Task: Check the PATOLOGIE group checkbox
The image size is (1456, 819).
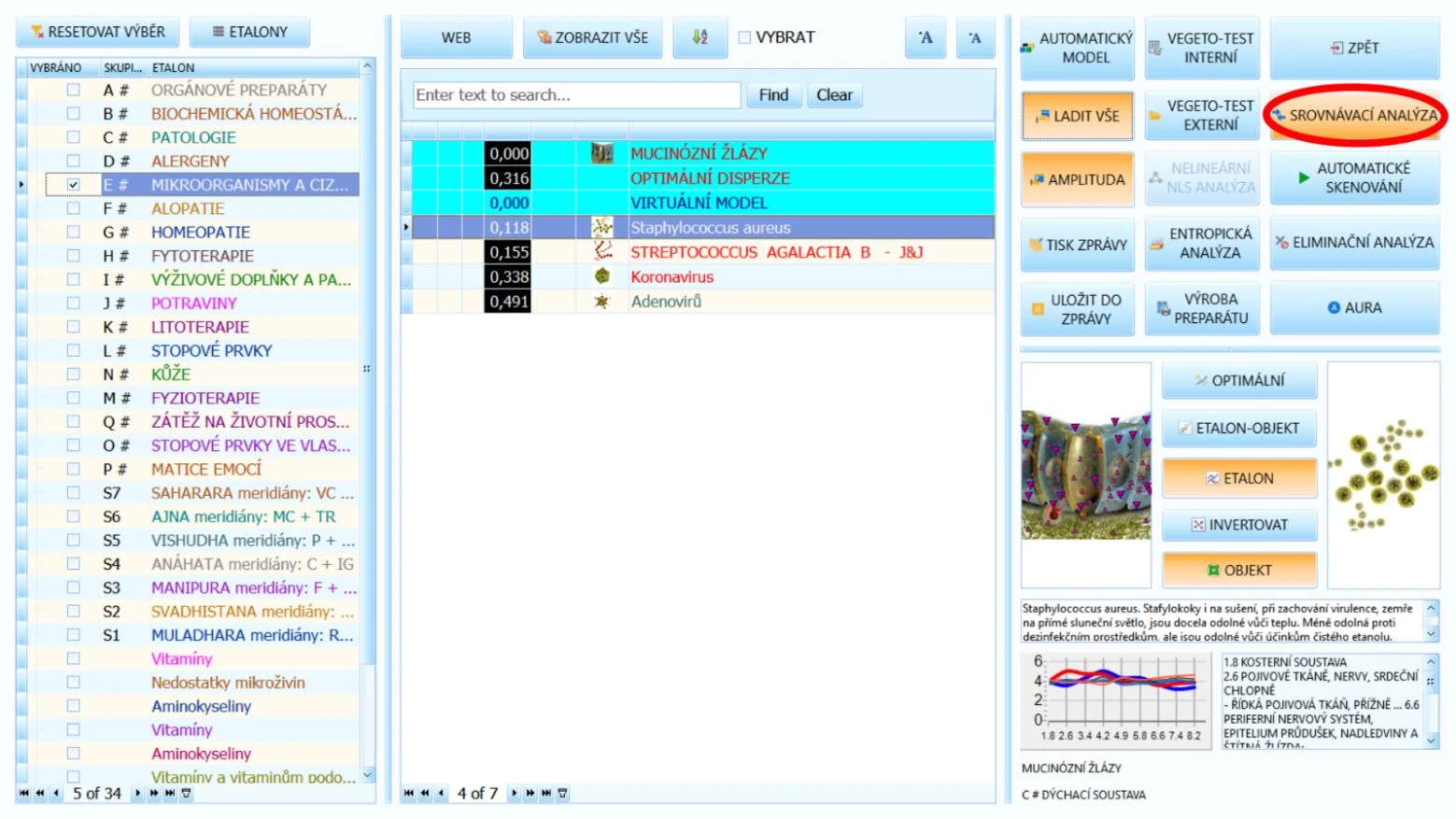Action: coord(73,137)
